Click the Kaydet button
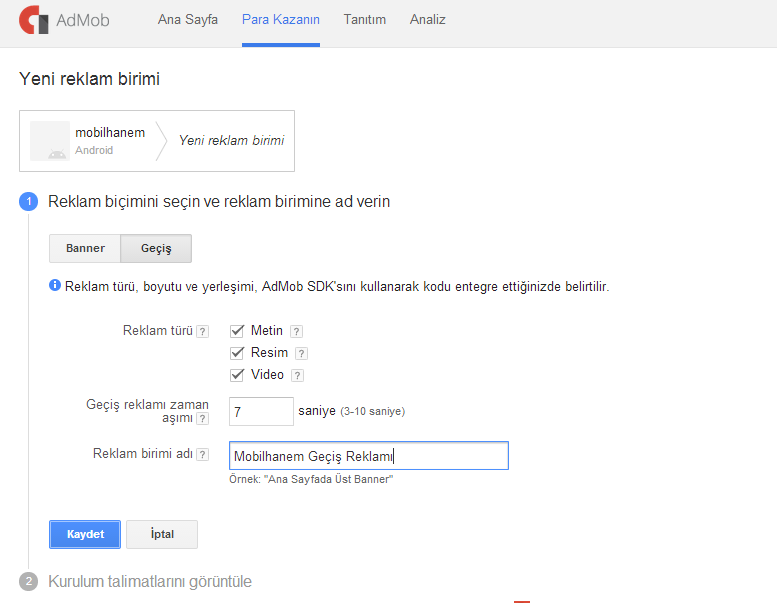This screenshot has height=603, width=777. 85,534
